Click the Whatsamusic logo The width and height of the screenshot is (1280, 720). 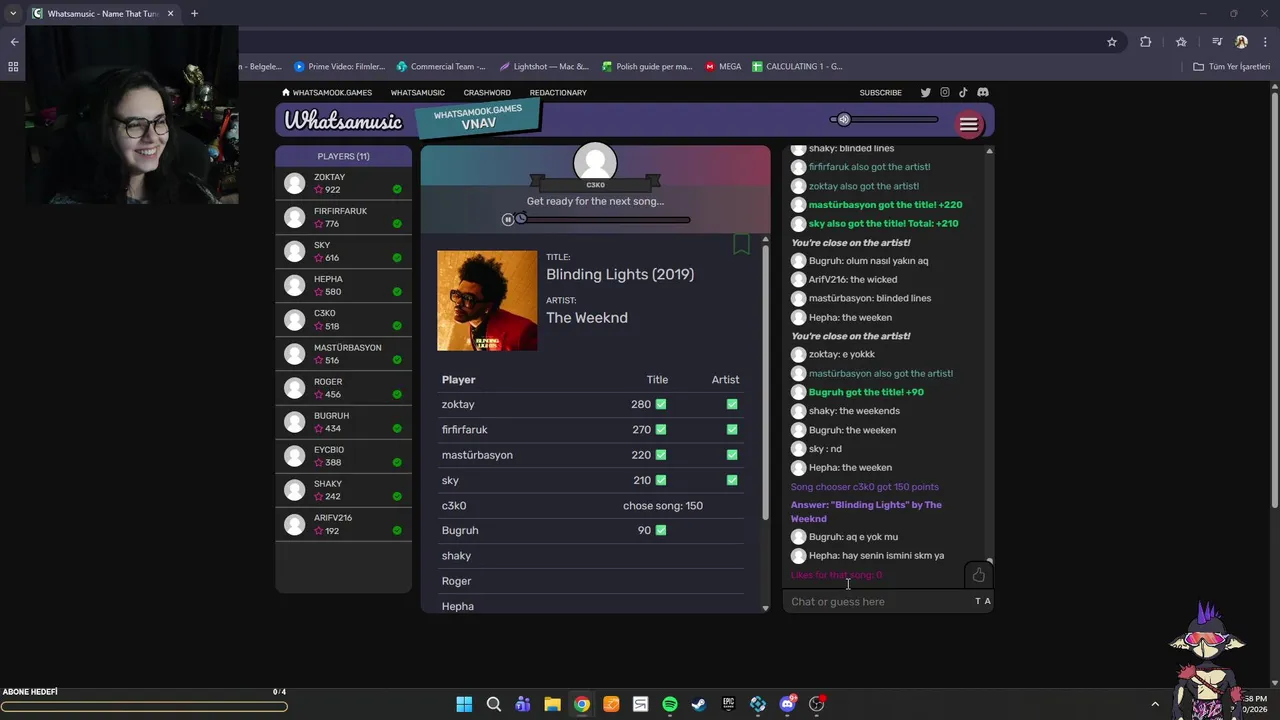[x=343, y=120]
